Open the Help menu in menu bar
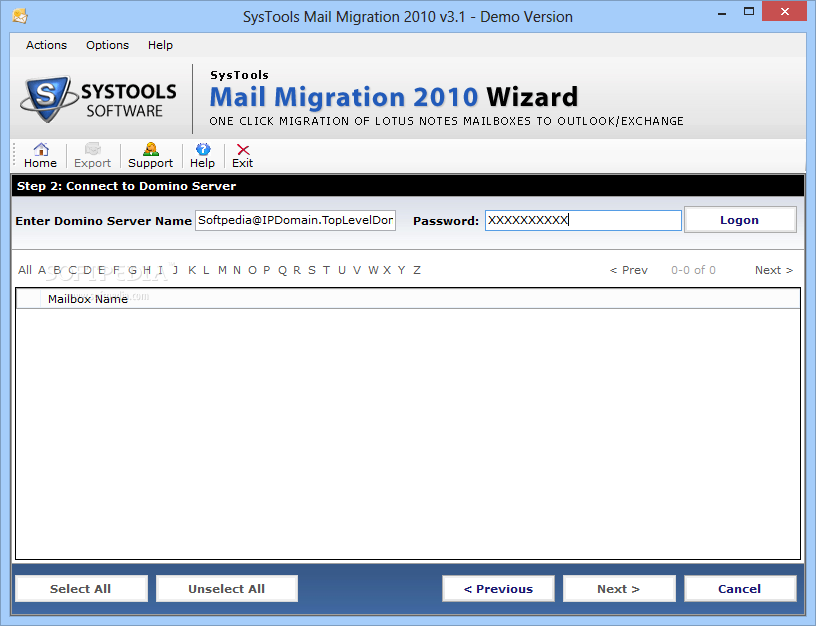The height and width of the screenshot is (626, 816). [x=160, y=45]
